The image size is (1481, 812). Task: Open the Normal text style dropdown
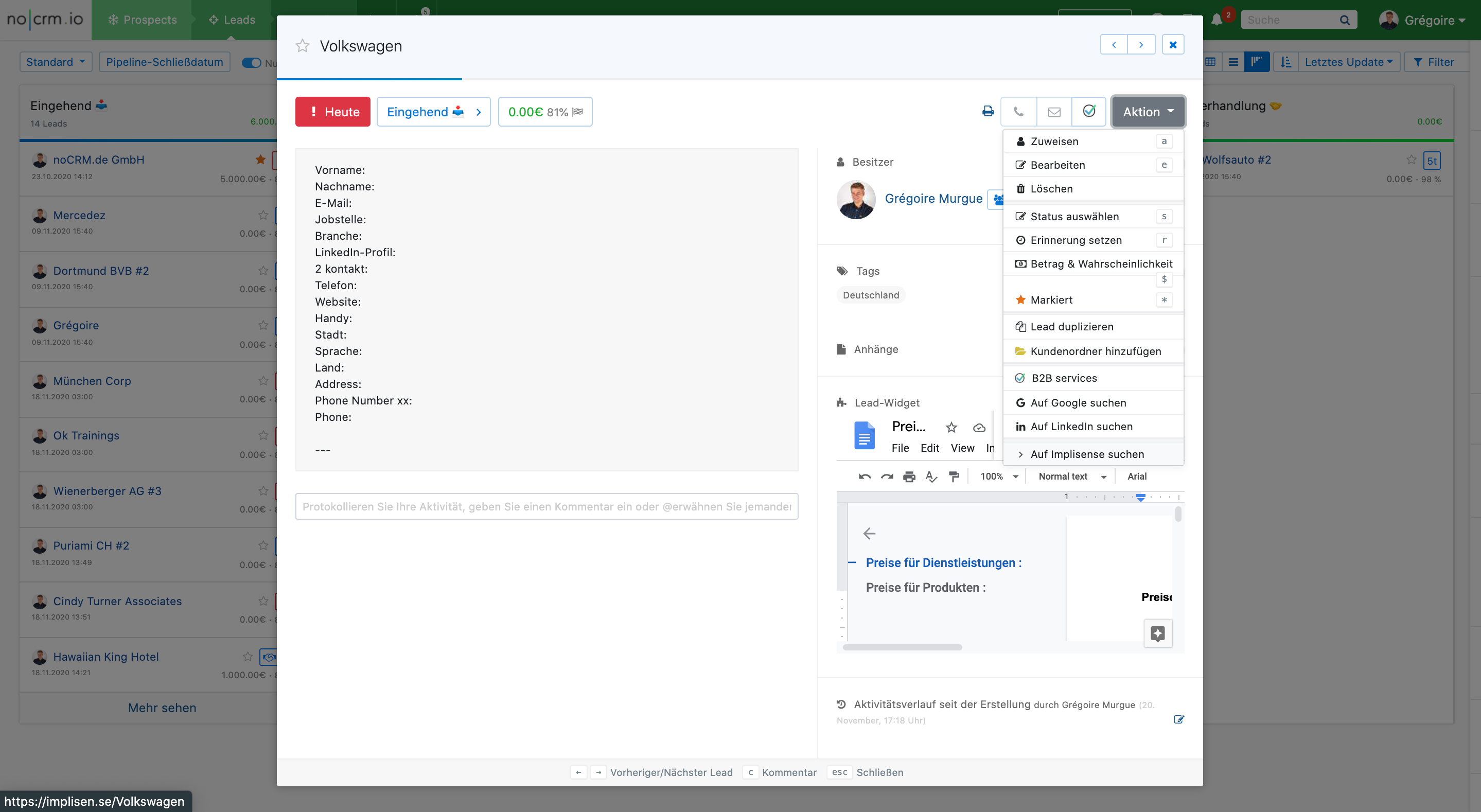1072,476
